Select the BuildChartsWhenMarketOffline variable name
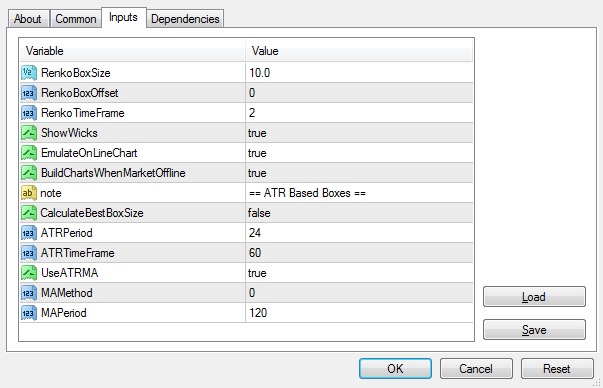This screenshot has height=388, width=603. (x=113, y=173)
